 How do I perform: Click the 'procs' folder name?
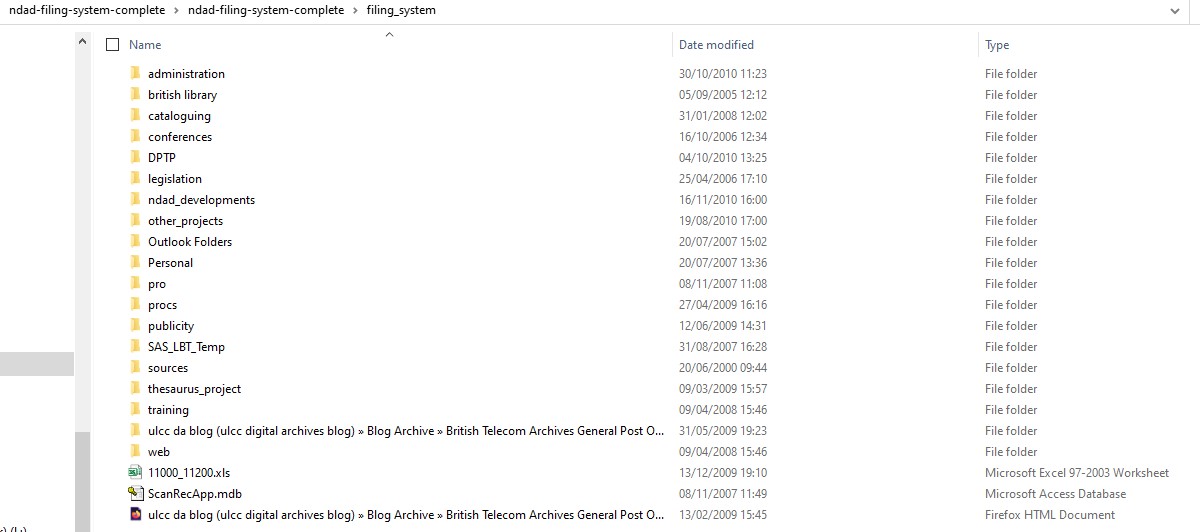click(162, 304)
